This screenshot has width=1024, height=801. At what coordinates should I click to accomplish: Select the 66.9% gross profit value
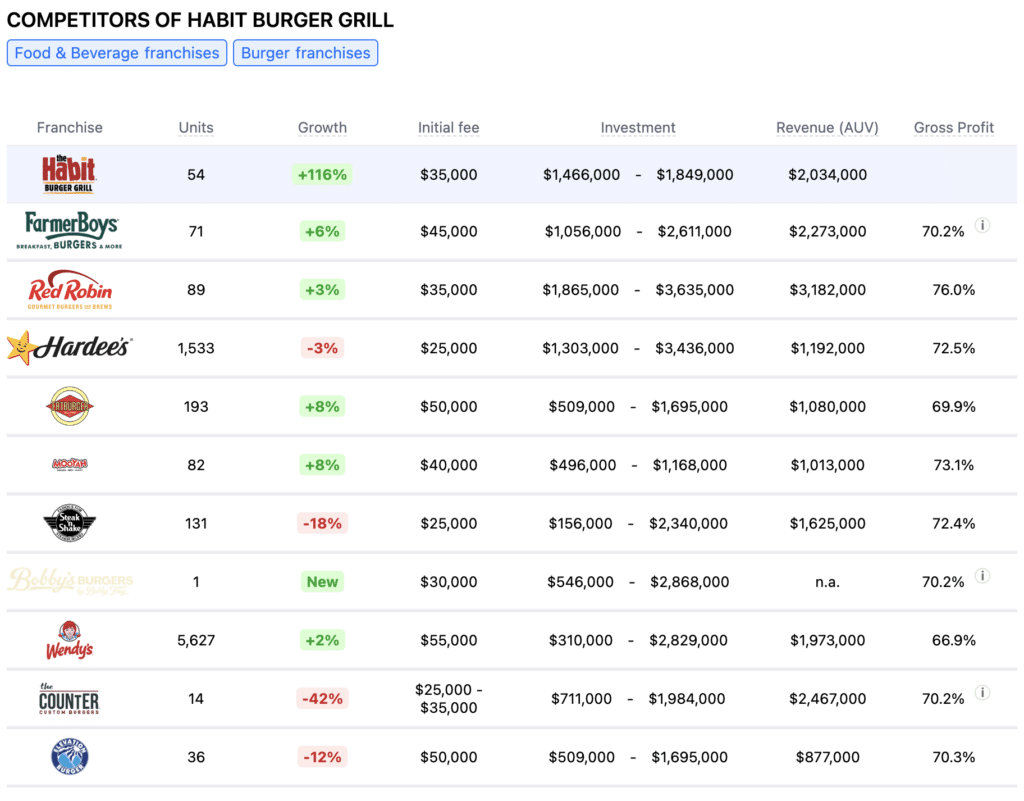pyautogui.click(x=953, y=640)
